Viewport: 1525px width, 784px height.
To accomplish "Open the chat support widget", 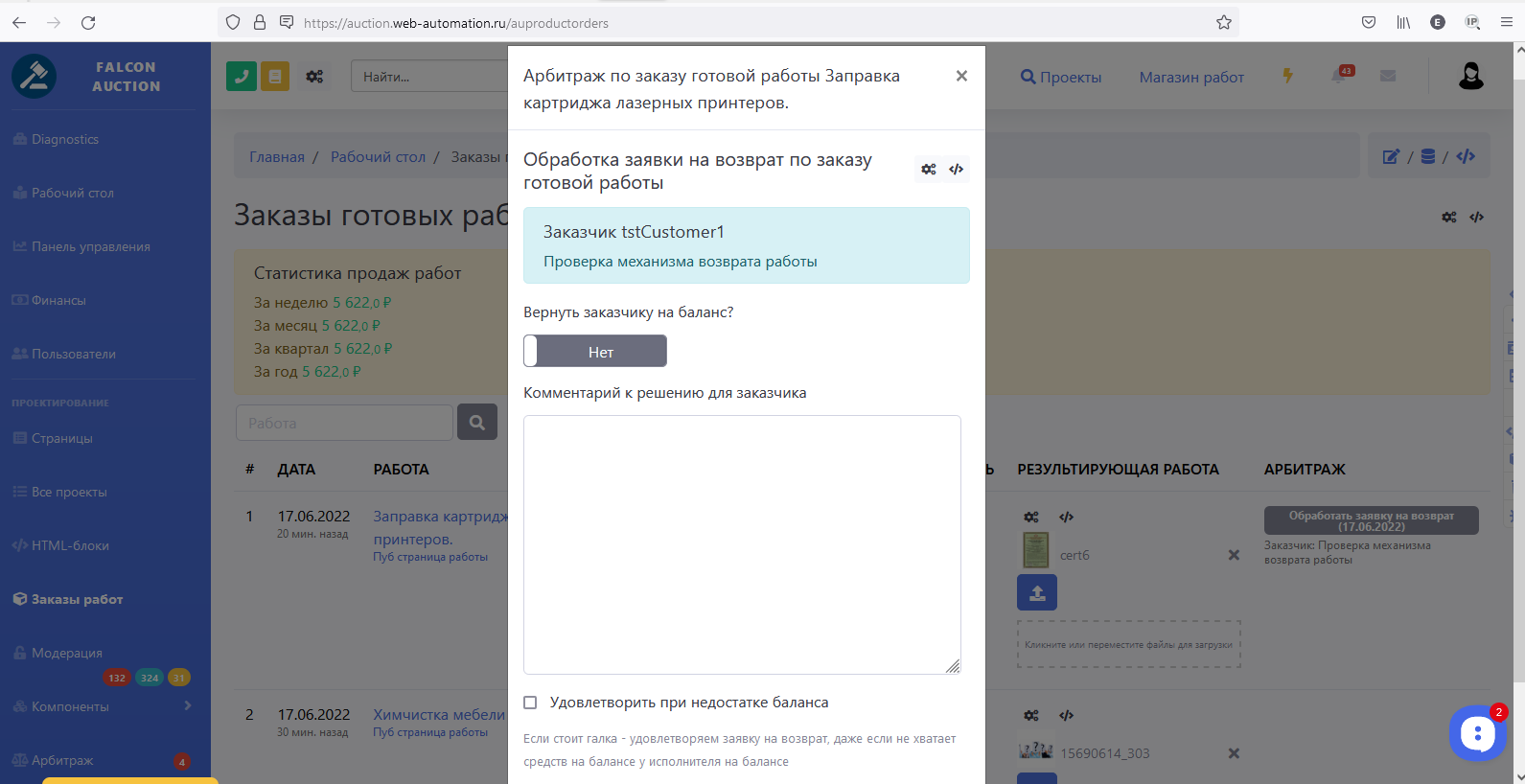I will tap(1477, 734).
